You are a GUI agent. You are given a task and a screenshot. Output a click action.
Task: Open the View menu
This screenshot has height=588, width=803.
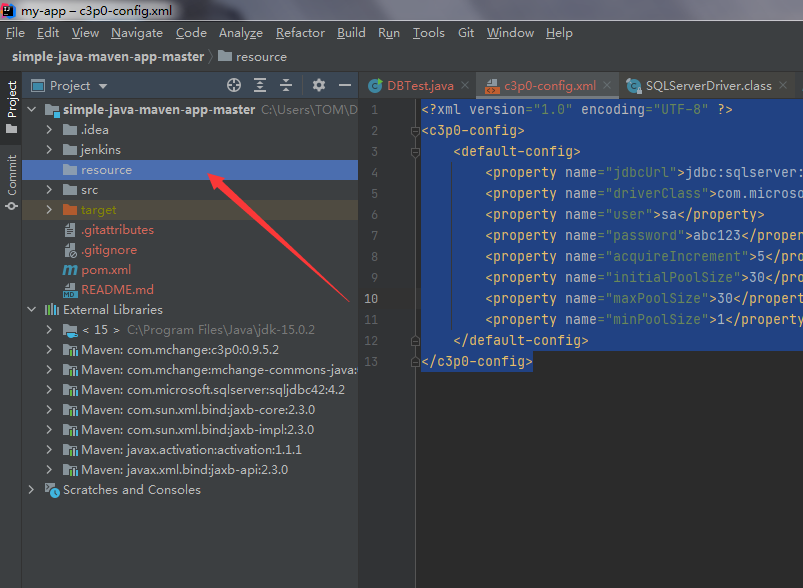(84, 32)
